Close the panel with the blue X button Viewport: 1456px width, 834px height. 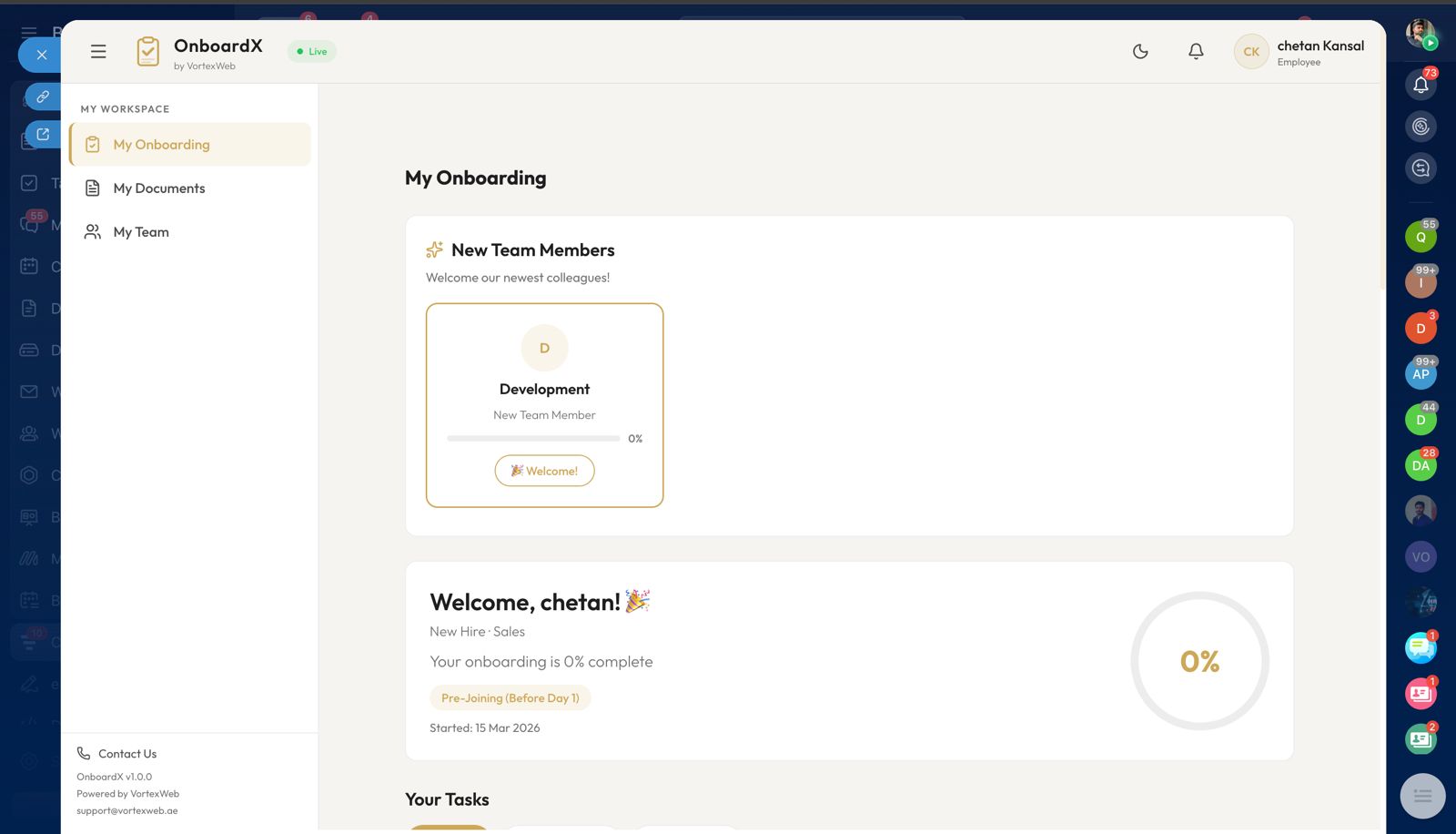point(41,55)
